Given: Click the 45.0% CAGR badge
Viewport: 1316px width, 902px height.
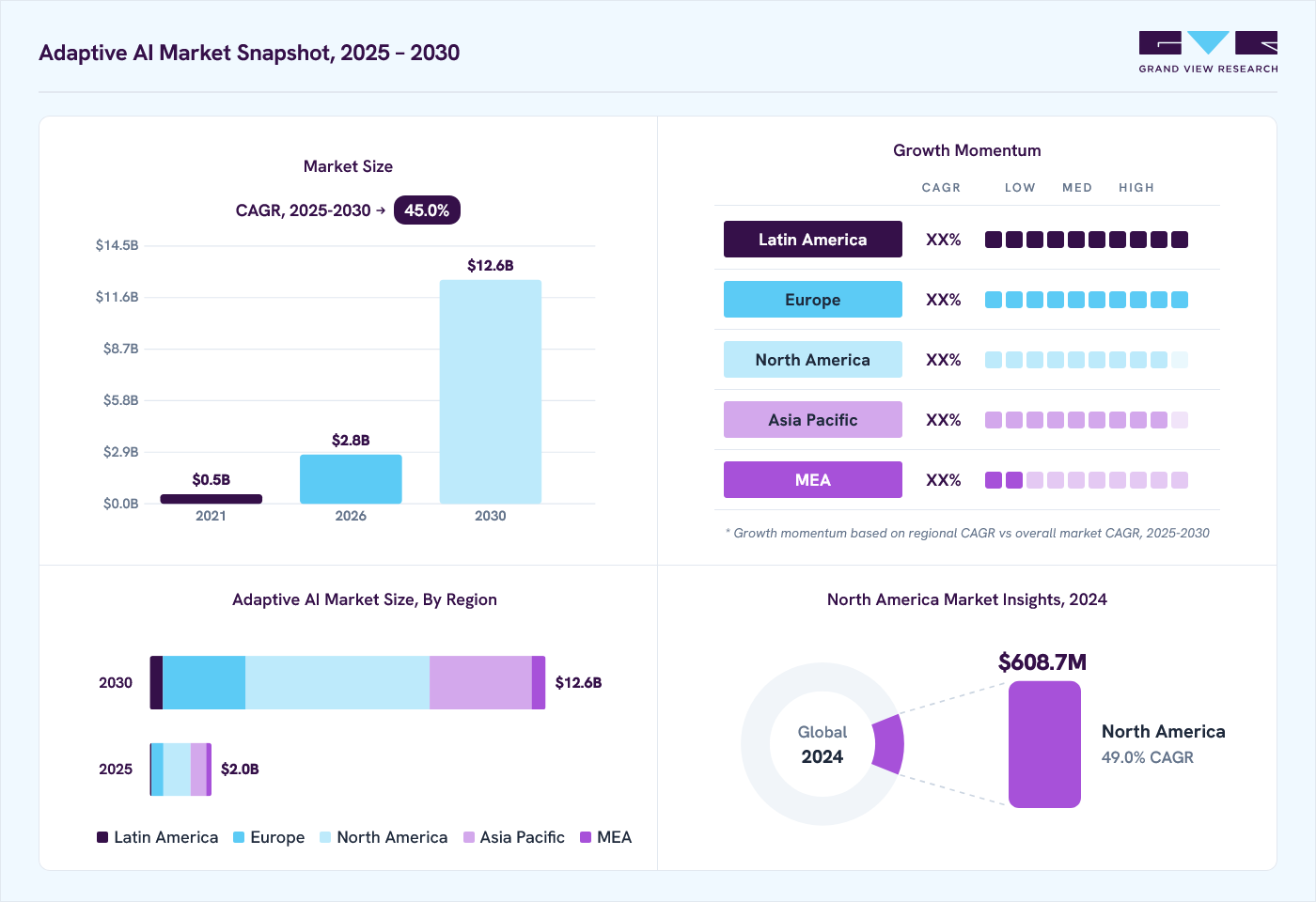Looking at the screenshot, I should coord(427,210).
